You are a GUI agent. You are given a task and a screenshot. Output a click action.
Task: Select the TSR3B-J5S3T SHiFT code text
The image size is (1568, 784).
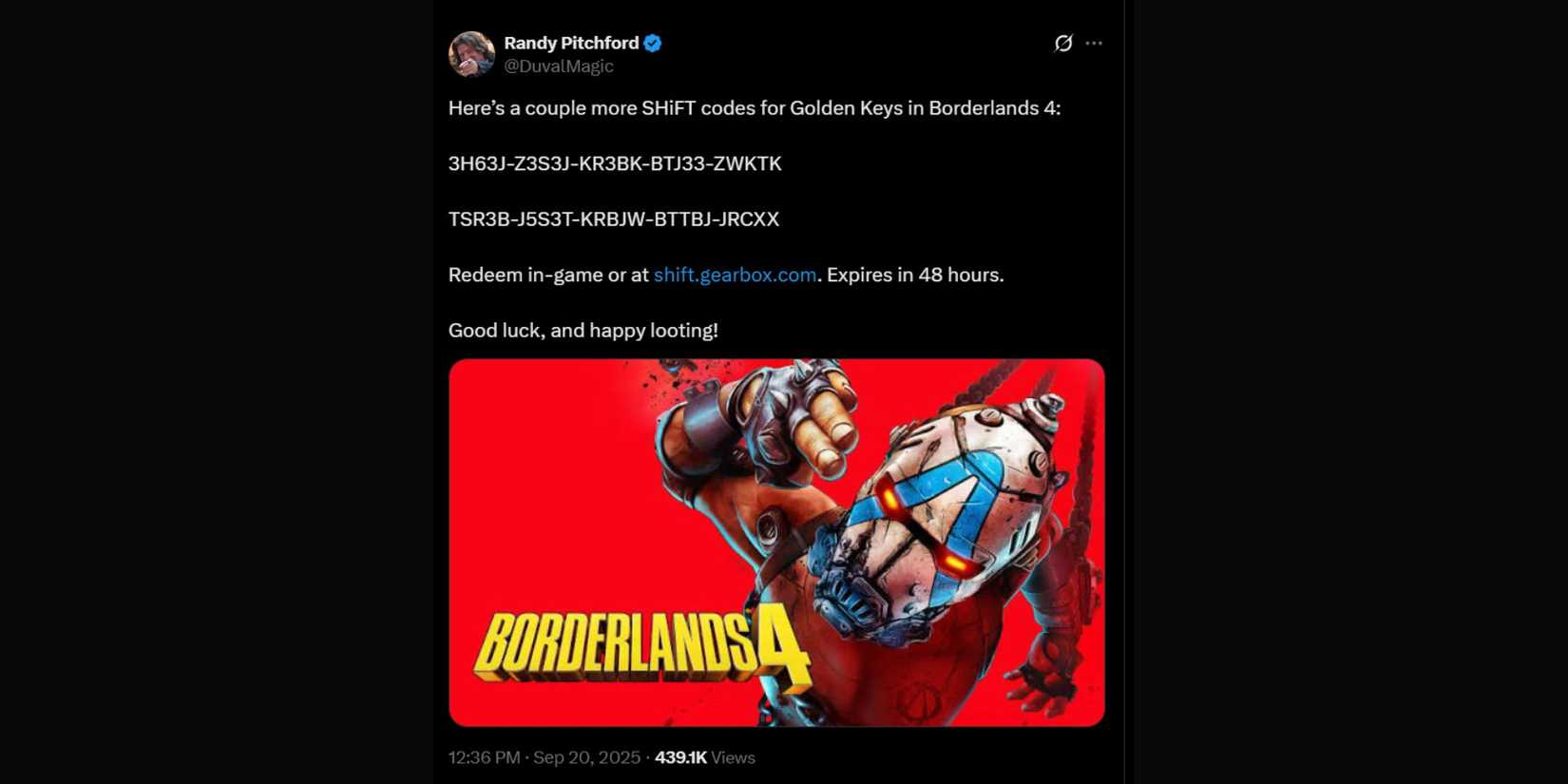(x=614, y=220)
